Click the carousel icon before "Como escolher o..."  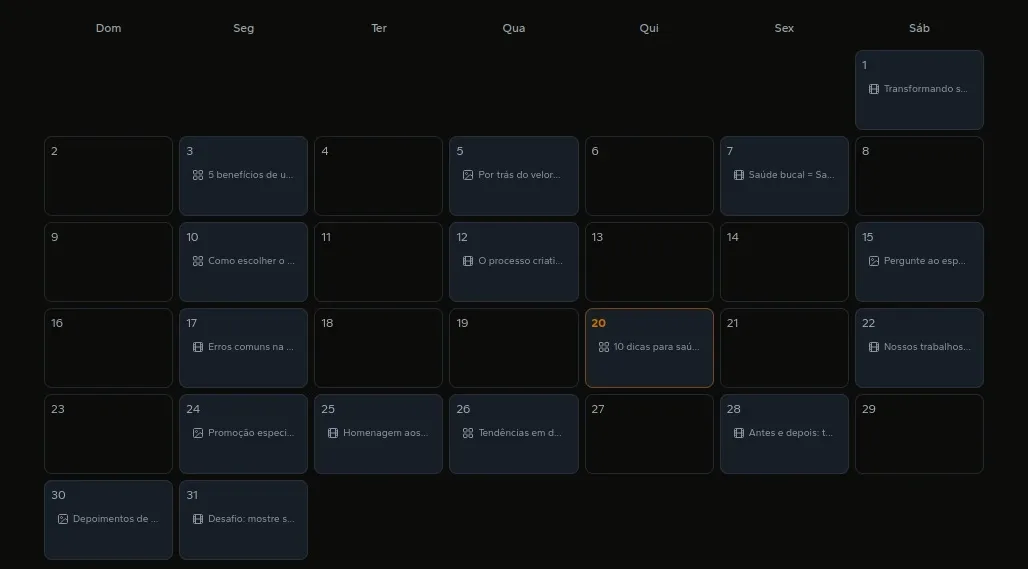pyautogui.click(x=197, y=261)
